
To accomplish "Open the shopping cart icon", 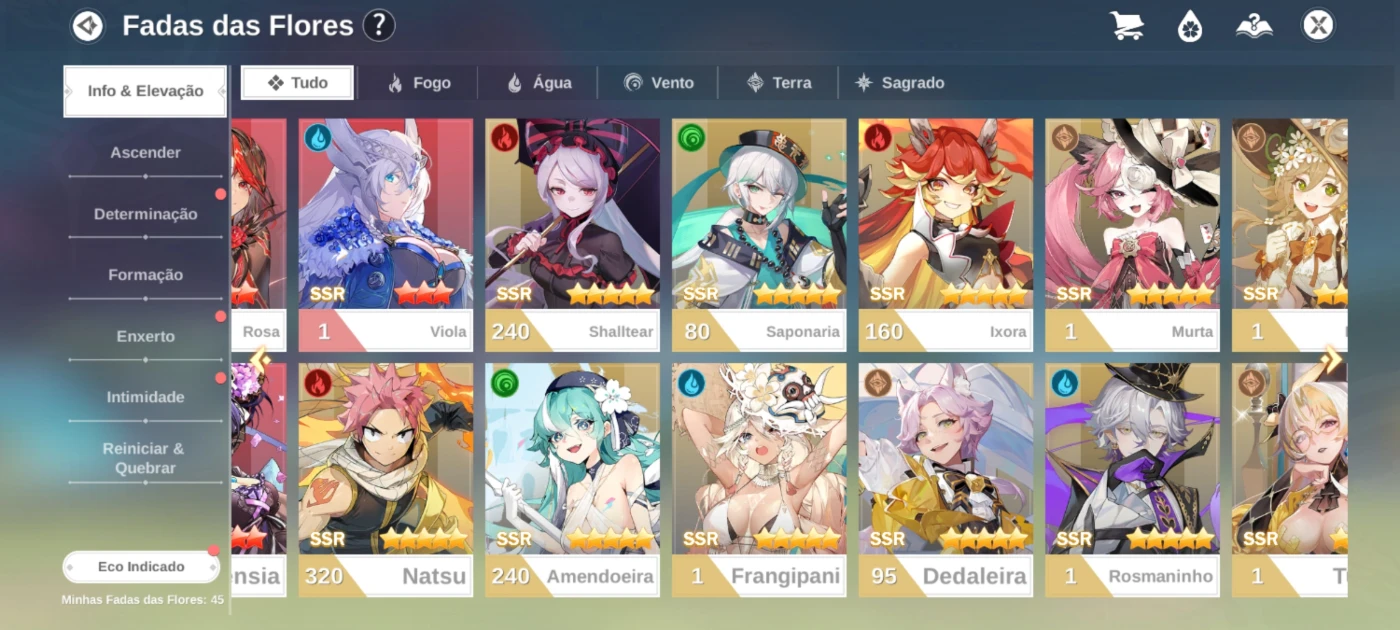I will point(1127,25).
